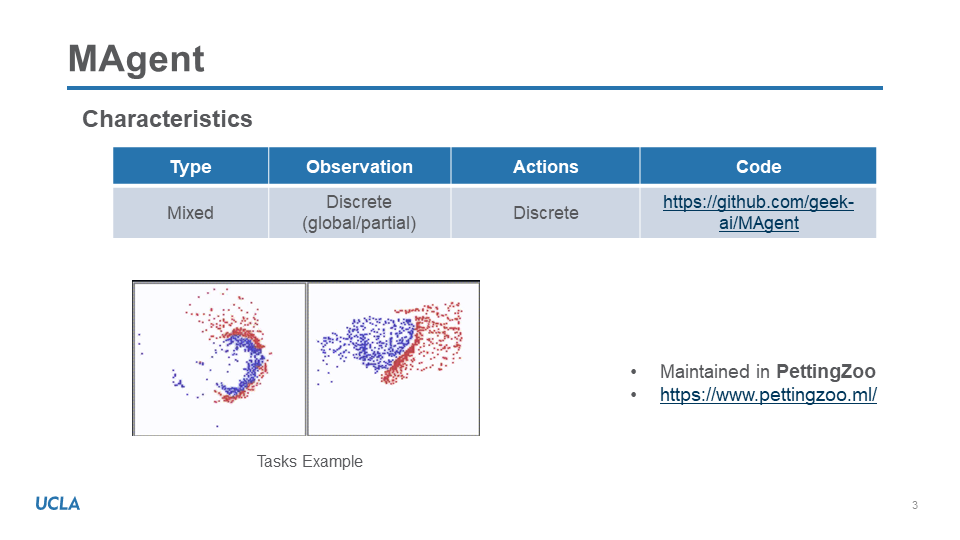This screenshot has height=540, width=960.
Task: Select the left red-blue simulation image
Action: 219,358
